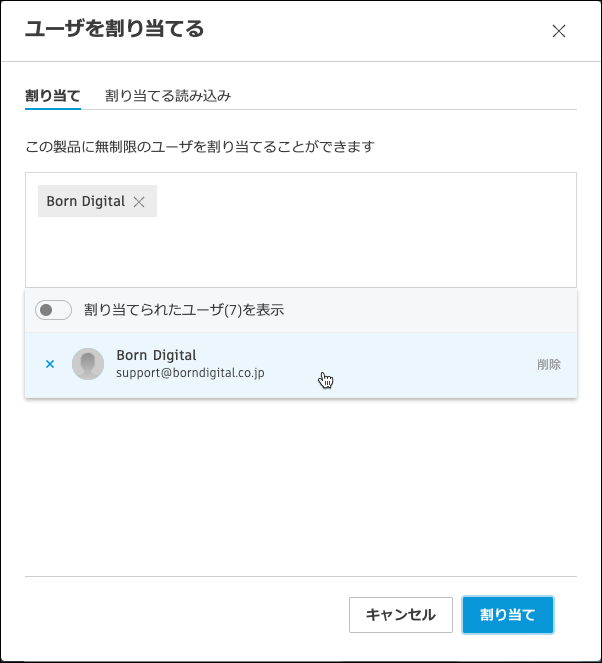Click the description text about 無制限のユーザ

200,147
